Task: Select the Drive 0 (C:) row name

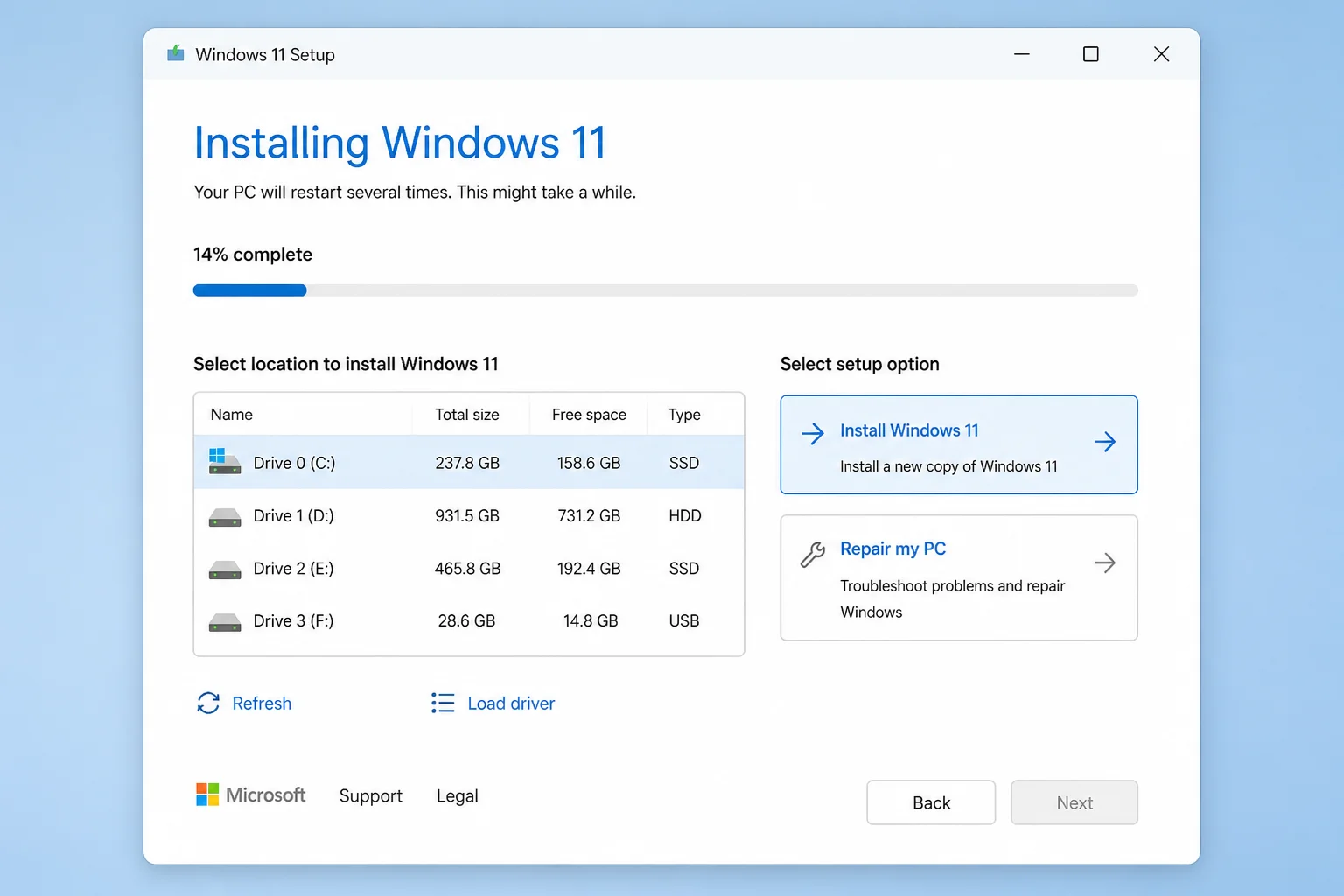Action: point(294,463)
